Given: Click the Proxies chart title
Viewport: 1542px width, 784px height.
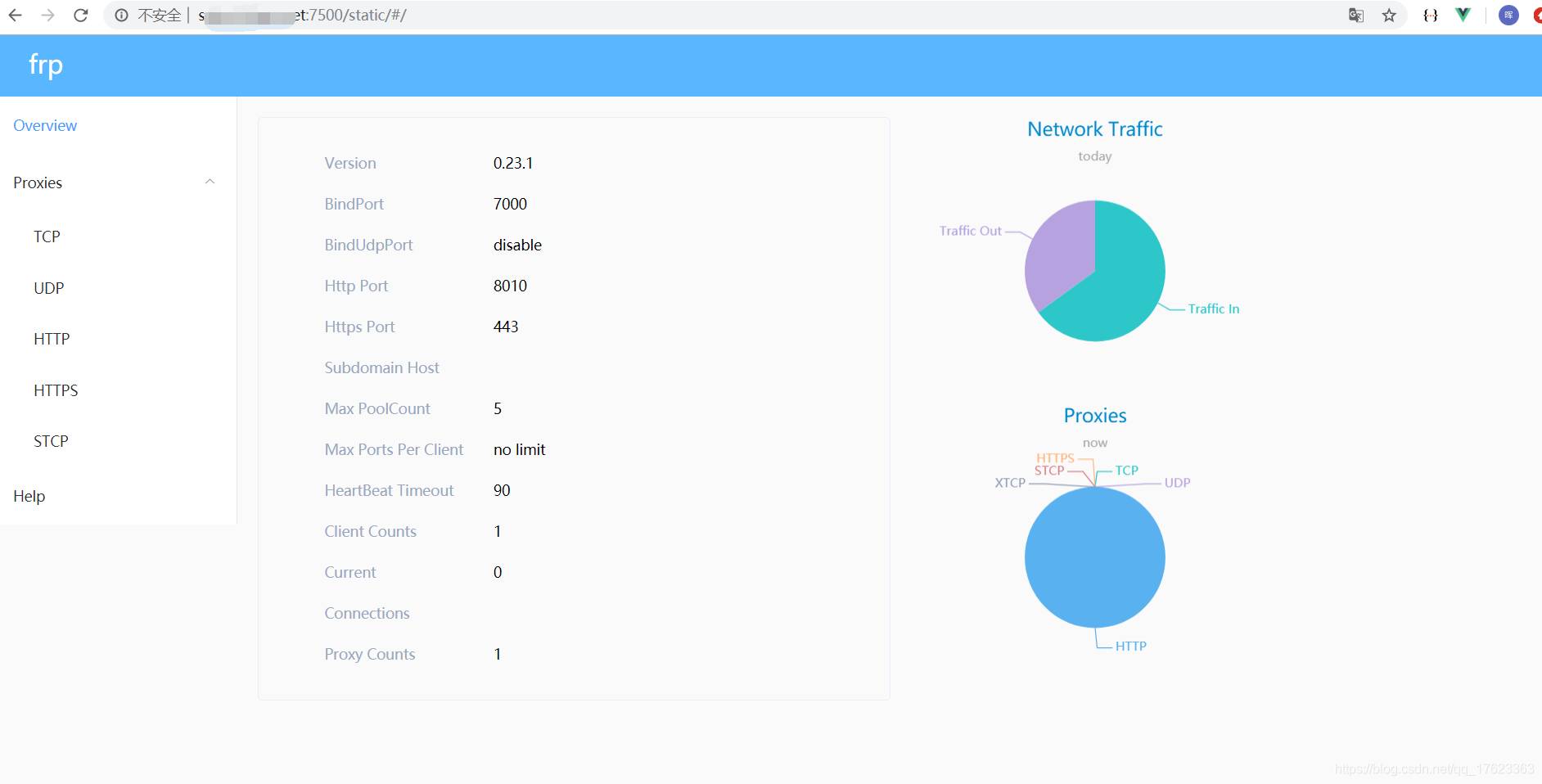Looking at the screenshot, I should [x=1095, y=416].
